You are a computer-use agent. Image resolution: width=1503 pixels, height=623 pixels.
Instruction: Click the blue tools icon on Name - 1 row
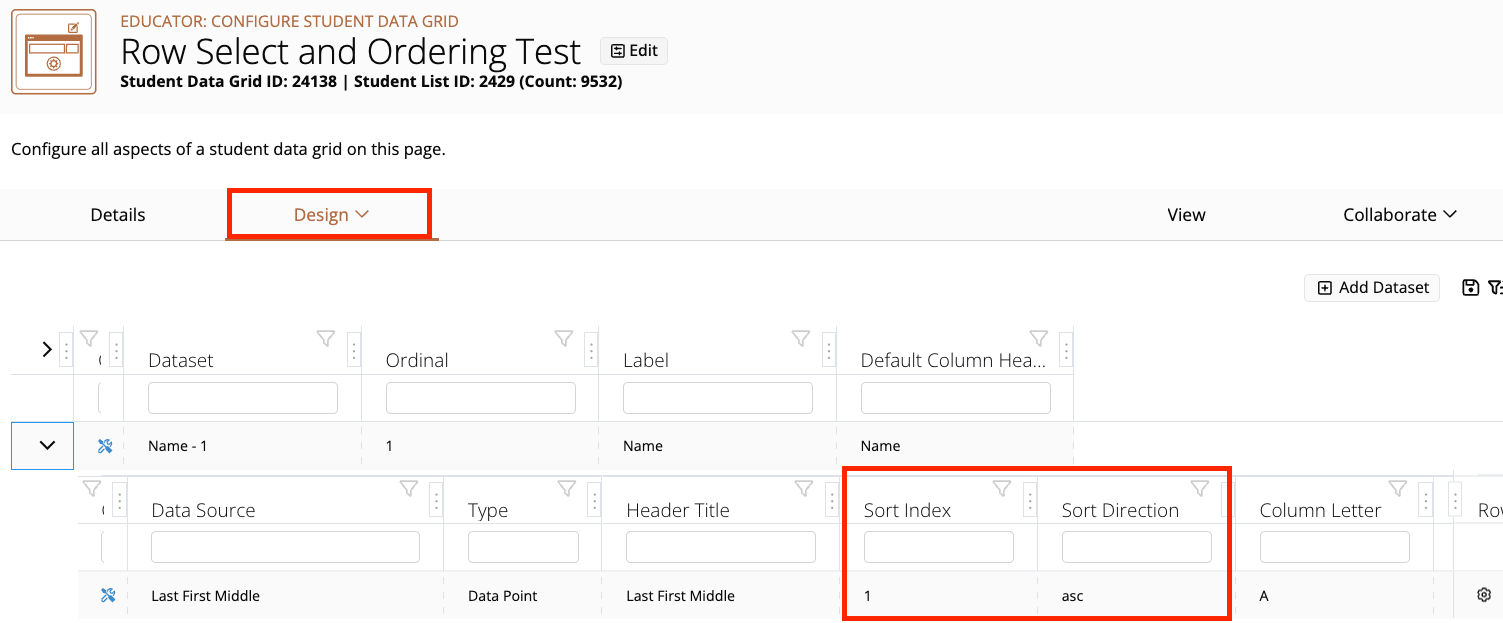point(104,446)
